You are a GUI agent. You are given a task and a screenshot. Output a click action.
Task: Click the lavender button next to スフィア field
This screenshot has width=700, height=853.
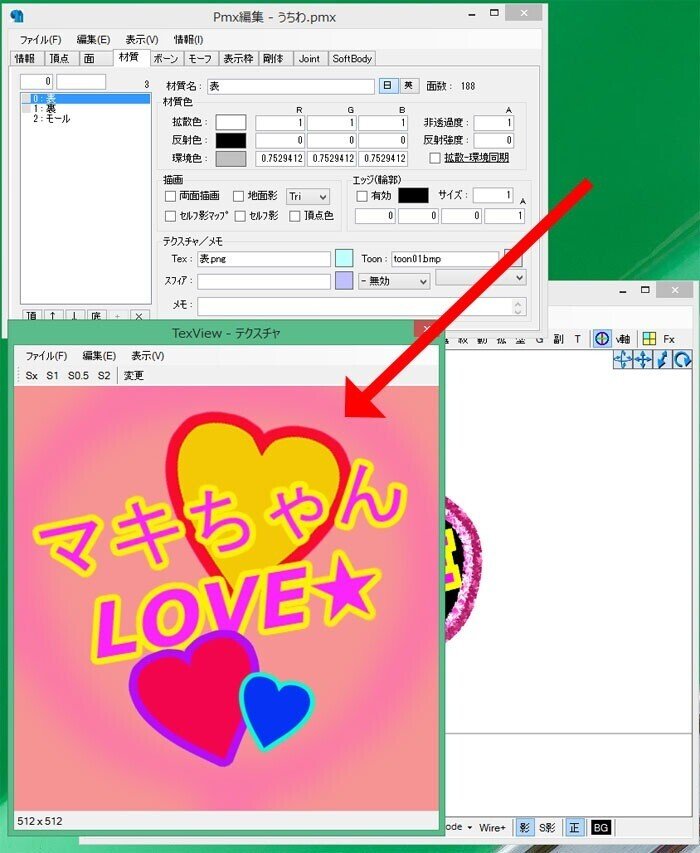coord(344,281)
